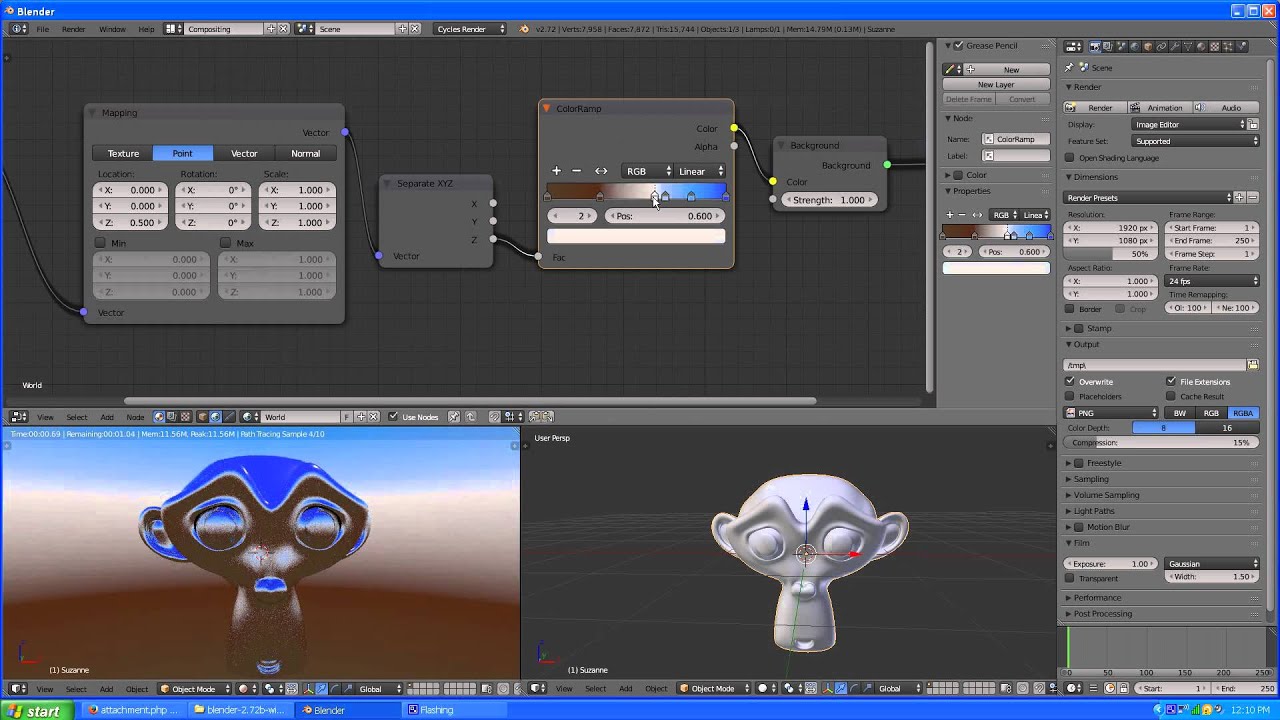Open the Object properties tab icon
Screen dimensions: 1280x720
(1148, 47)
